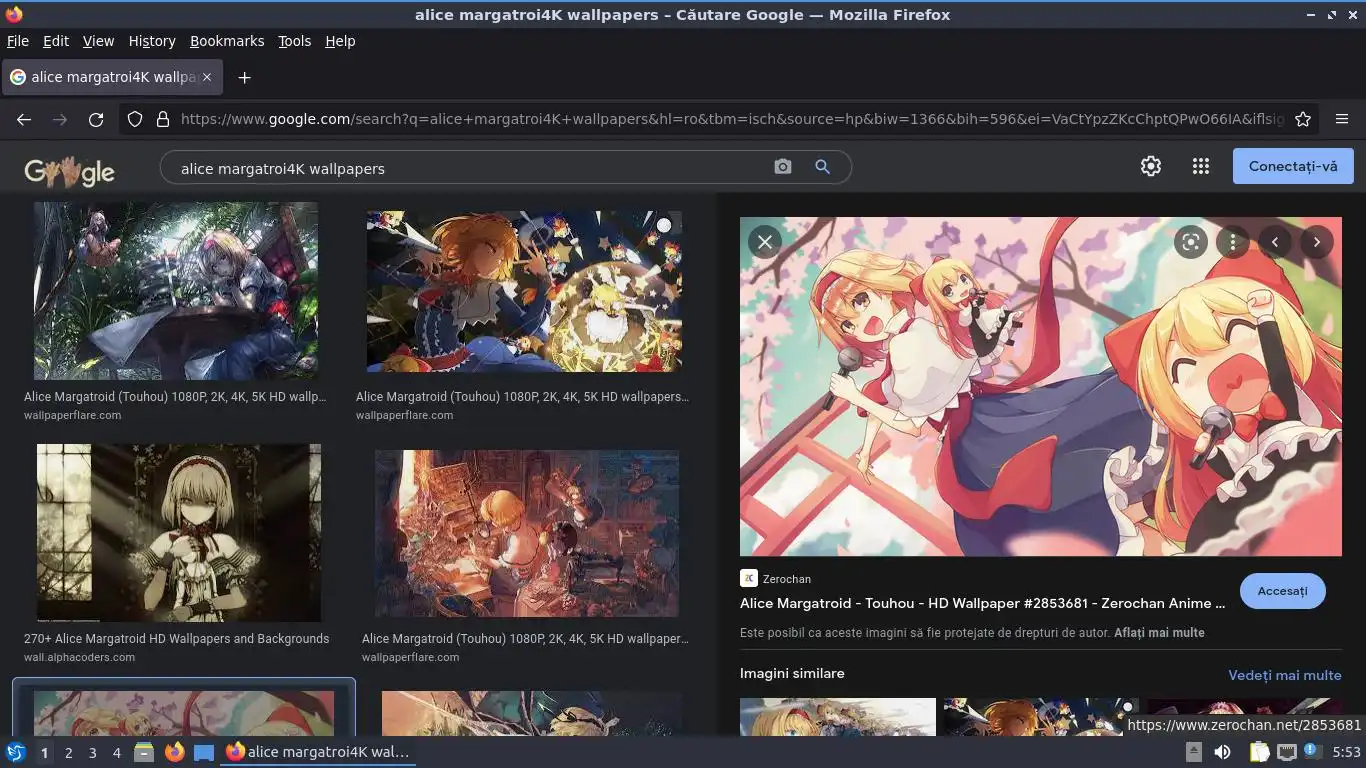1366x768 pixels.
Task: Open the Alice Margatroid Zerochan title link
Action: click(x=982, y=603)
